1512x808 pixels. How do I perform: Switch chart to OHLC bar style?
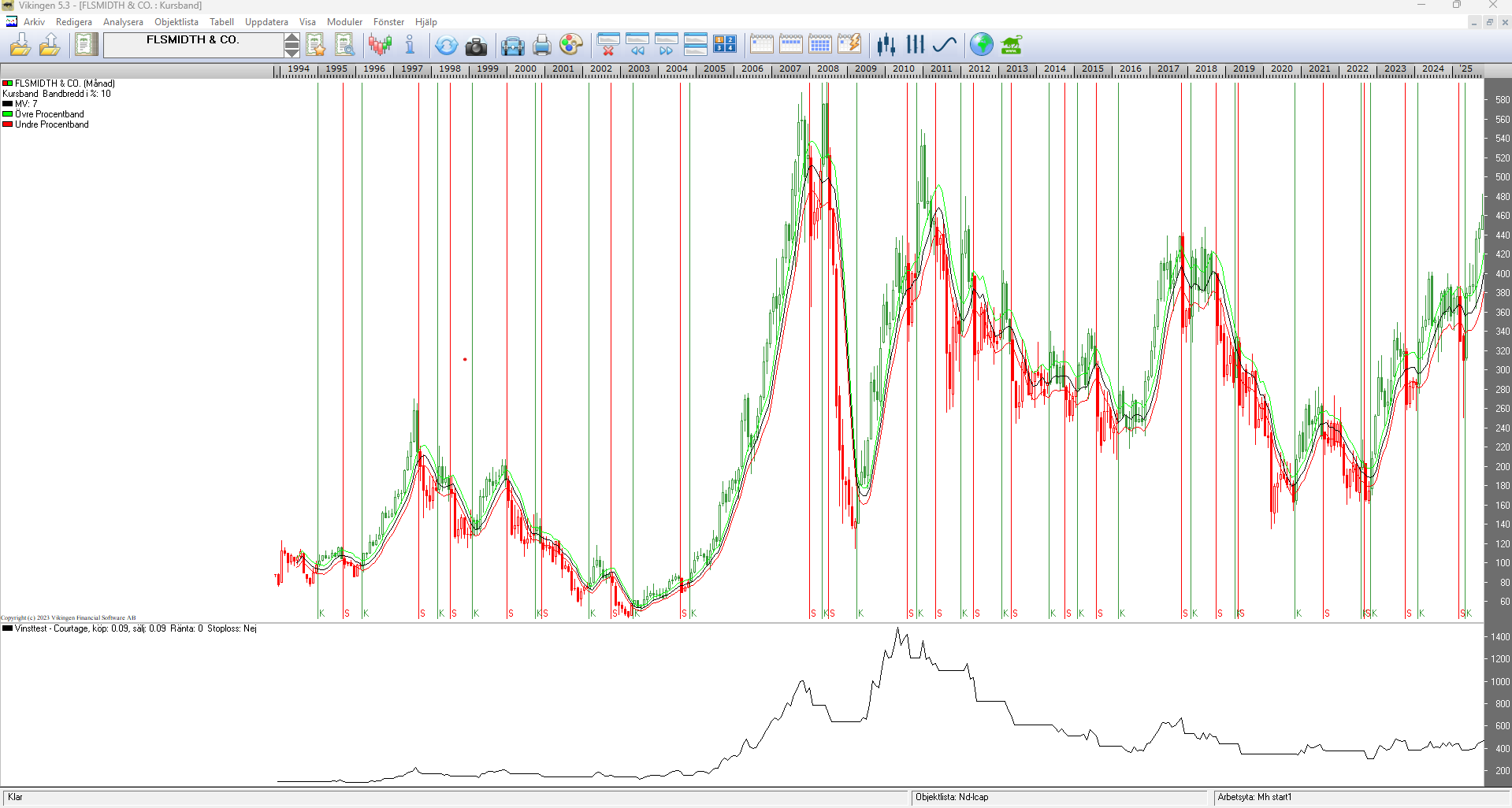[x=915, y=45]
